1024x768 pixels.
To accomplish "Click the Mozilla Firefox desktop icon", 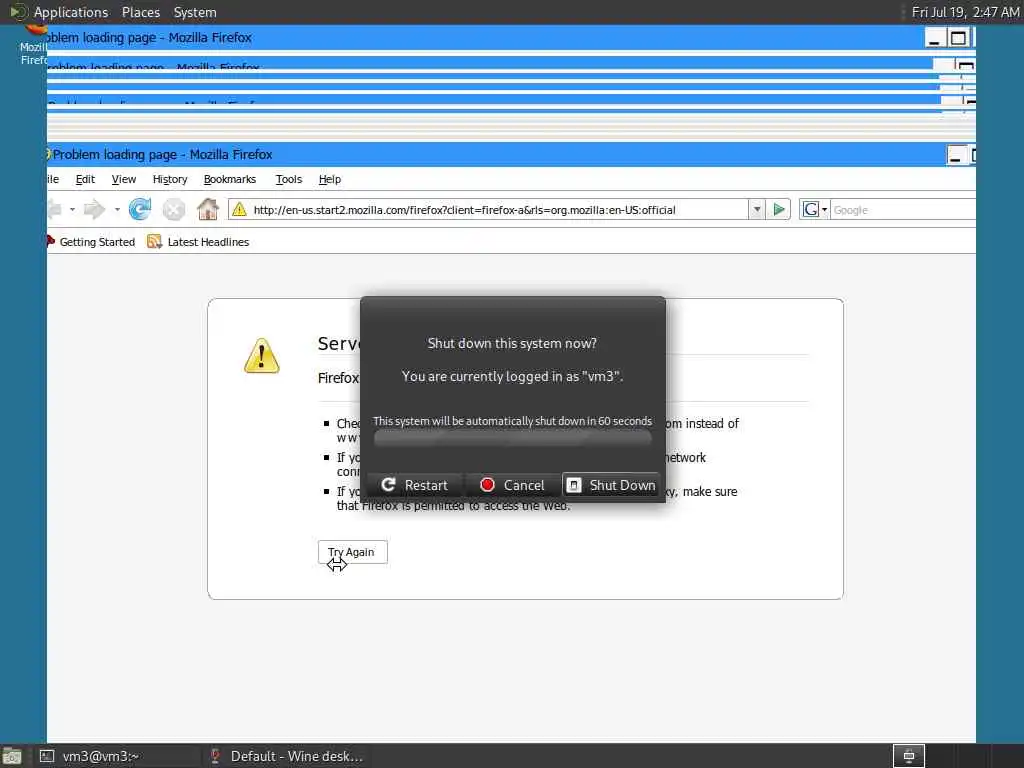I will (x=33, y=46).
